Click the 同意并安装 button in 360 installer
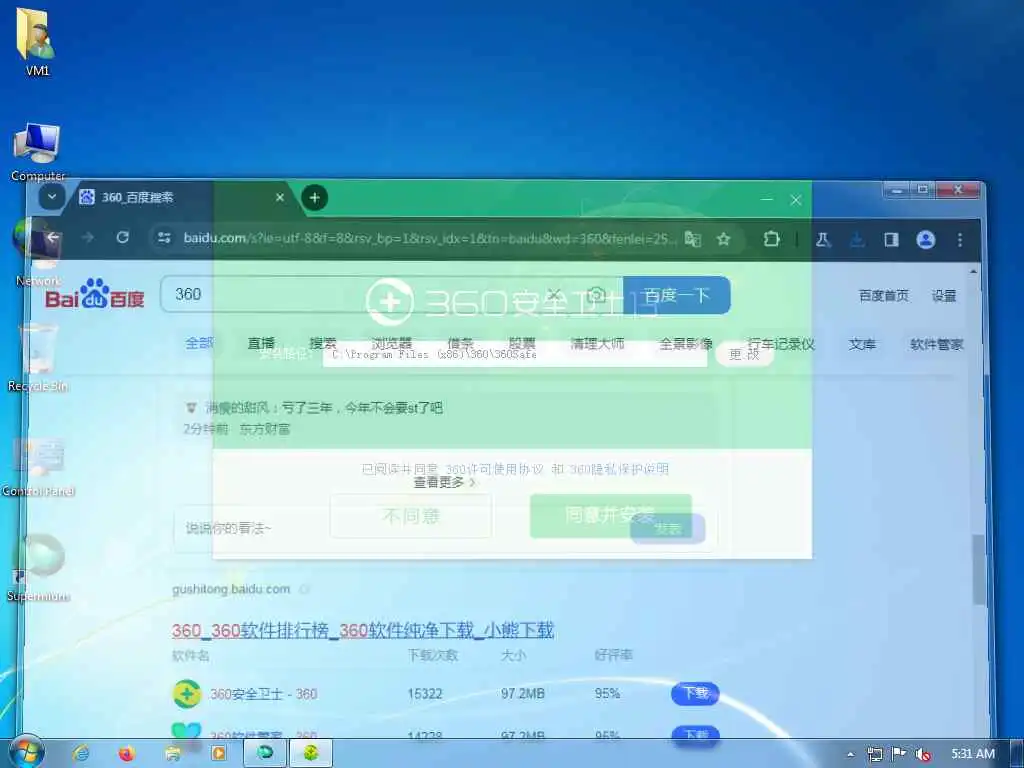 tap(610, 515)
